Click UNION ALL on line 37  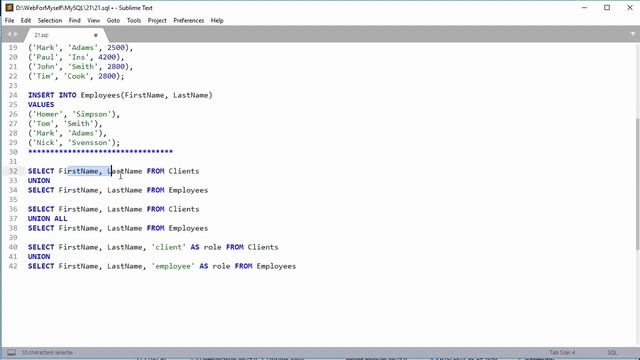pos(47,218)
